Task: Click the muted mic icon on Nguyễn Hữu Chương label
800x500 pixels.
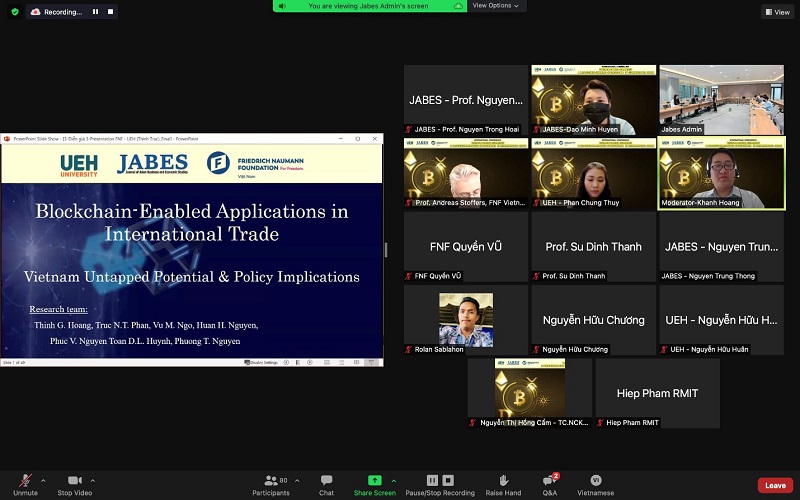Action: click(536, 349)
